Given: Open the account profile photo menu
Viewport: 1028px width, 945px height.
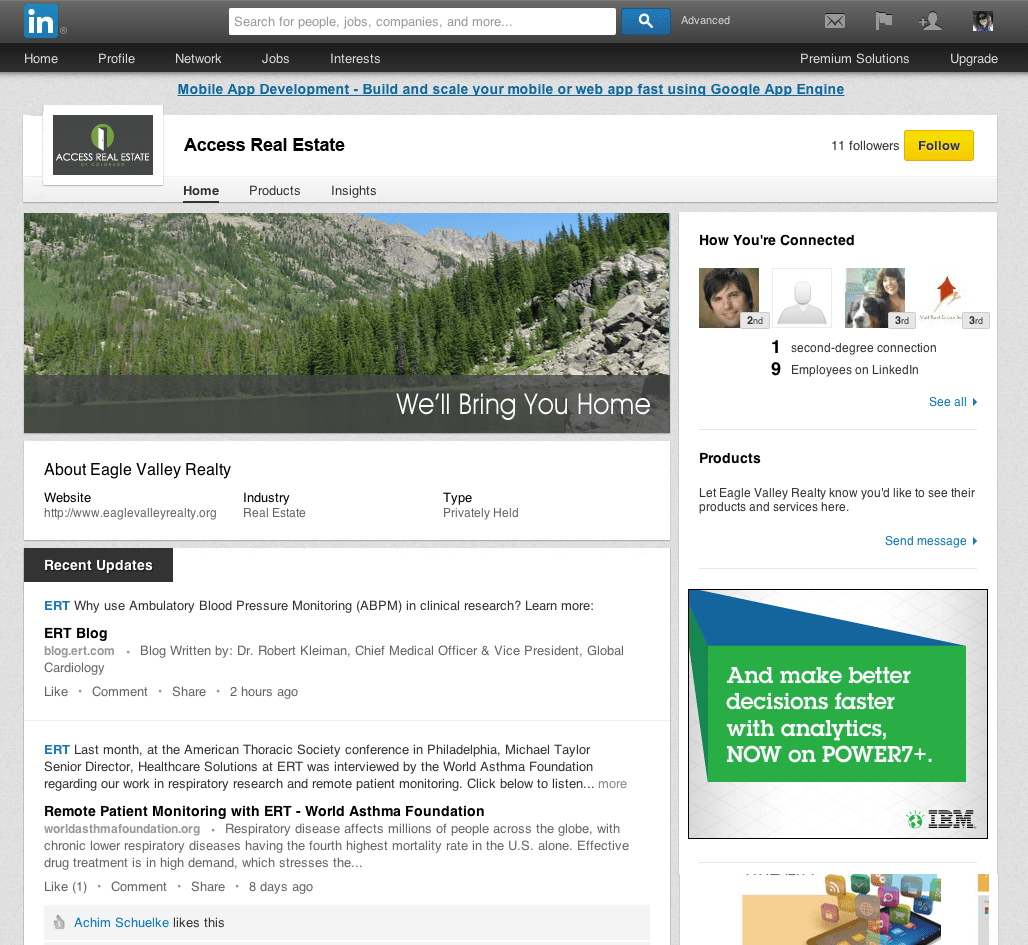Looking at the screenshot, I should coord(982,21).
